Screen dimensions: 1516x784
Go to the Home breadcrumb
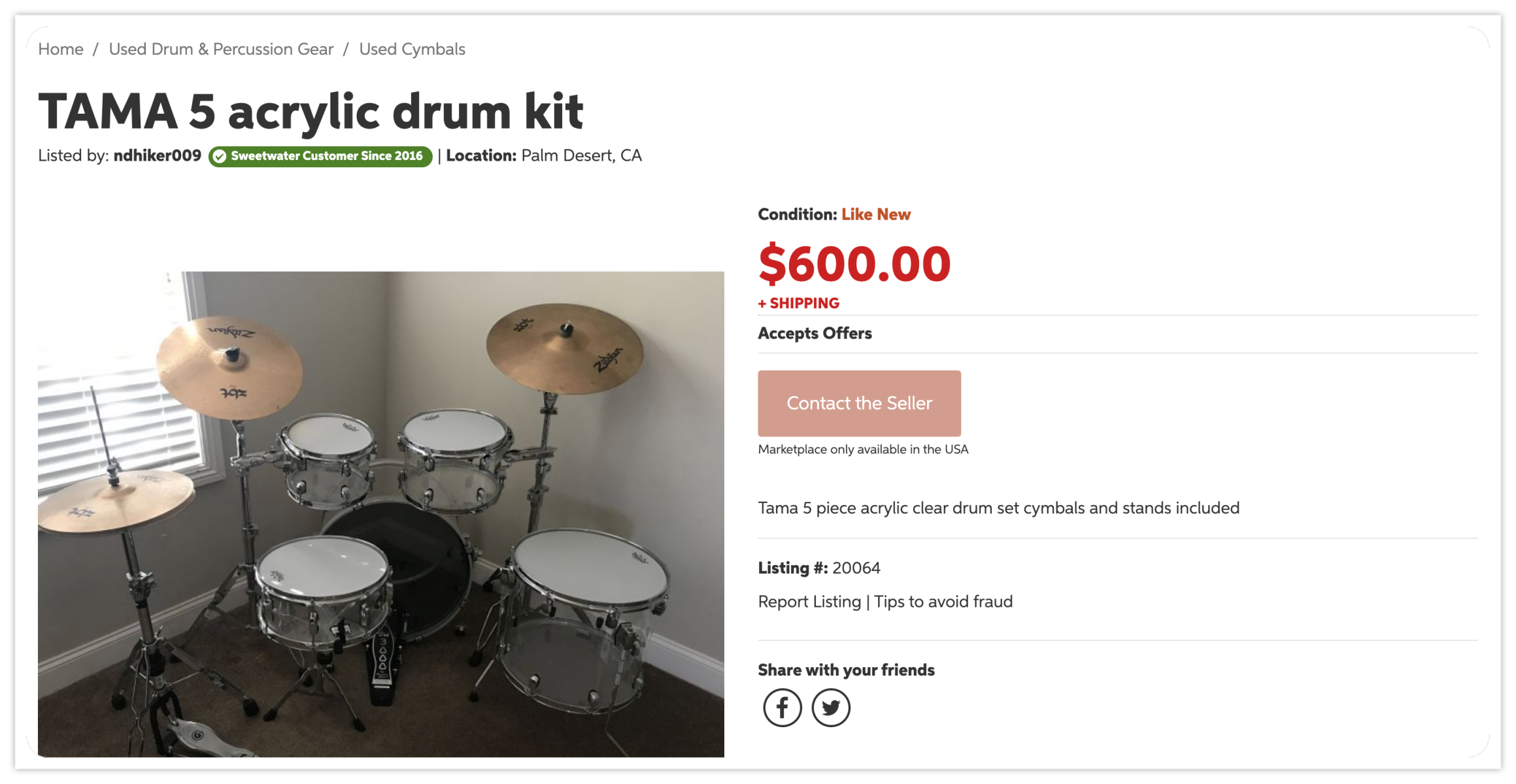[61, 49]
